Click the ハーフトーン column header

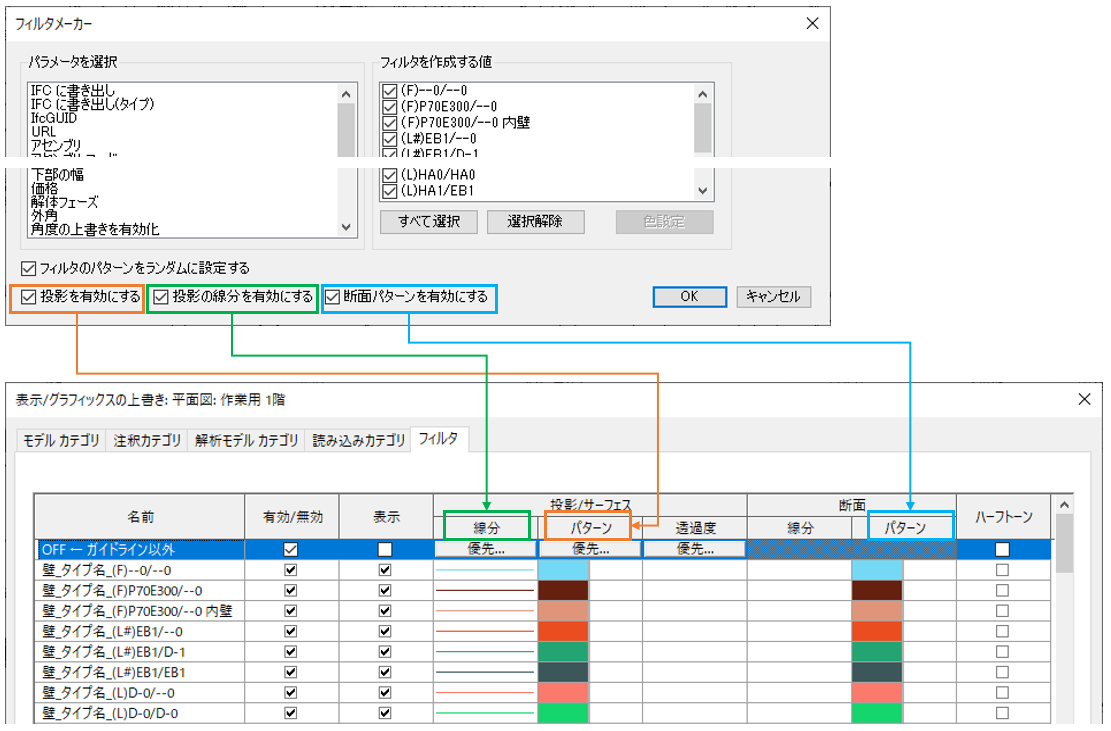[1003, 517]
